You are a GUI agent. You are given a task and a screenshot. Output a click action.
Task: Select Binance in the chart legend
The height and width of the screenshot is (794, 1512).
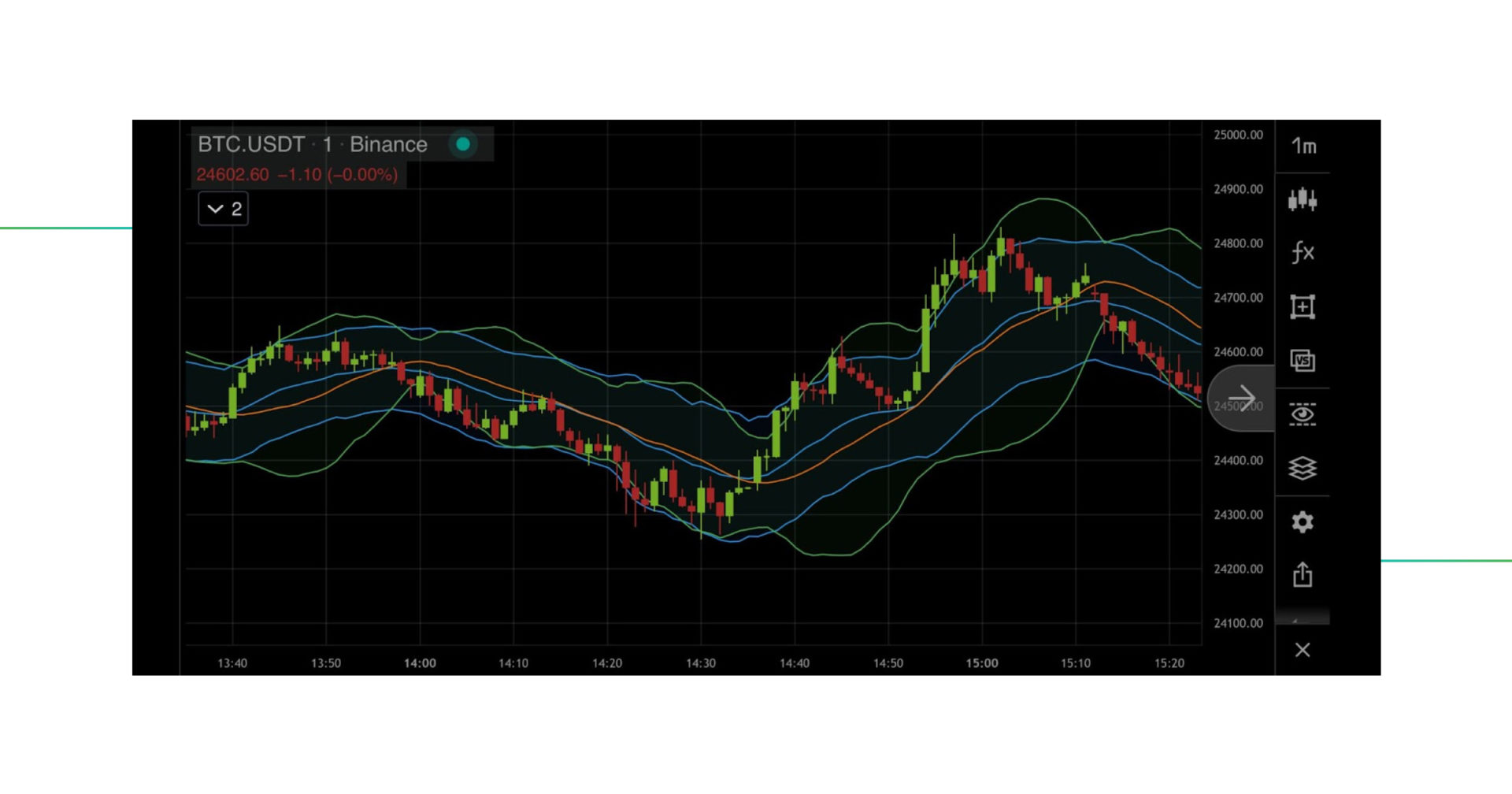tap(389, 144)
